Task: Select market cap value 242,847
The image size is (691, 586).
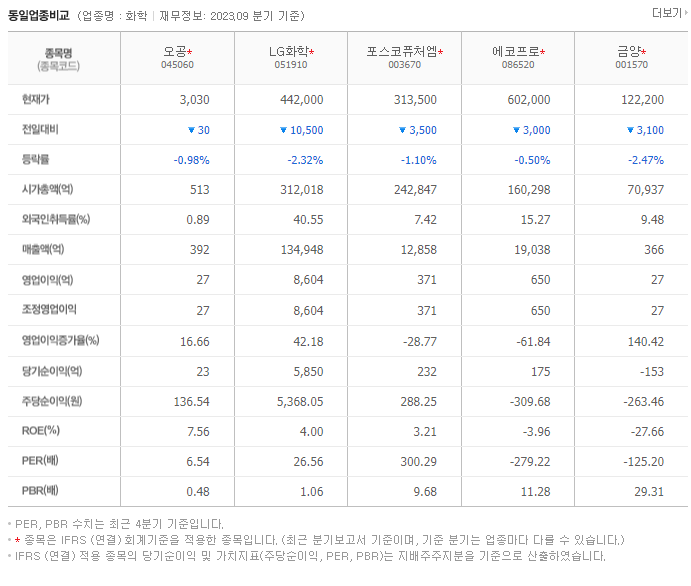Action: (416, 189)
